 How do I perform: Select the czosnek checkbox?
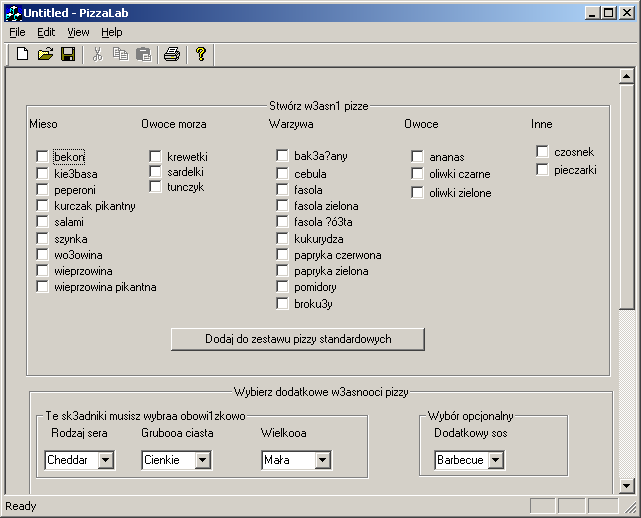543,152
